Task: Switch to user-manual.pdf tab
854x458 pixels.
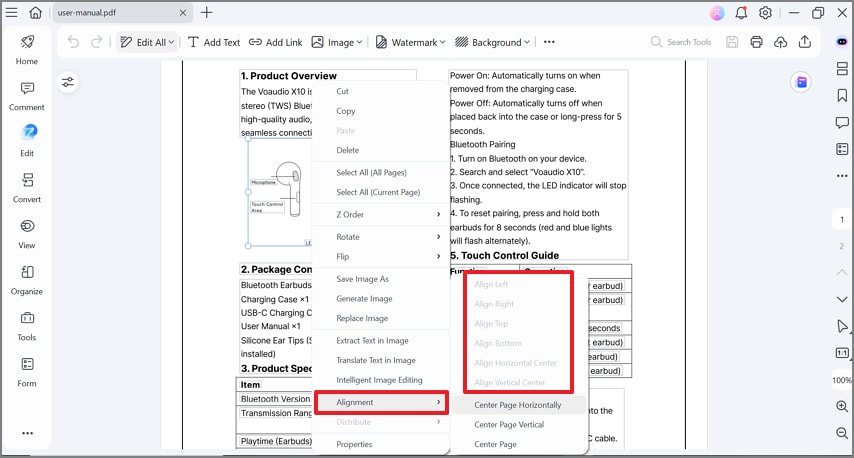Action: [x=122, y=13]
